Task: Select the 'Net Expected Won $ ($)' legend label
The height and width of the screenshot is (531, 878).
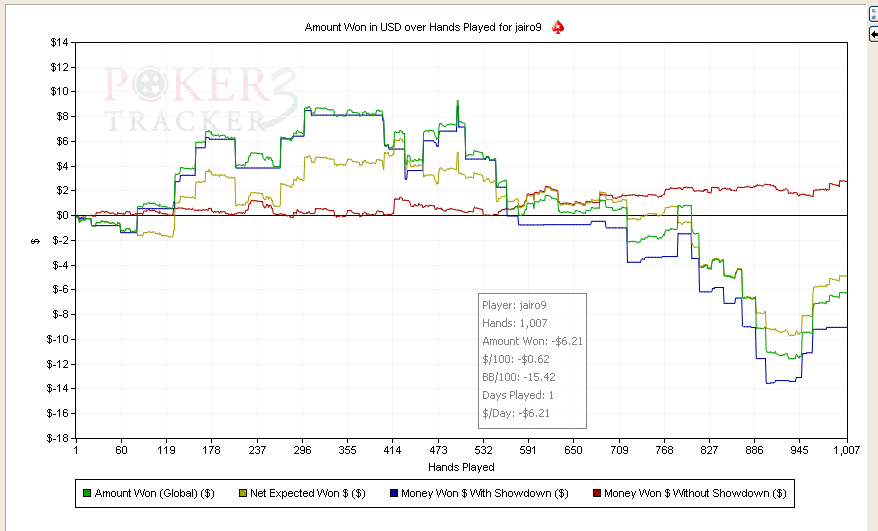Action: click(307, 493)
